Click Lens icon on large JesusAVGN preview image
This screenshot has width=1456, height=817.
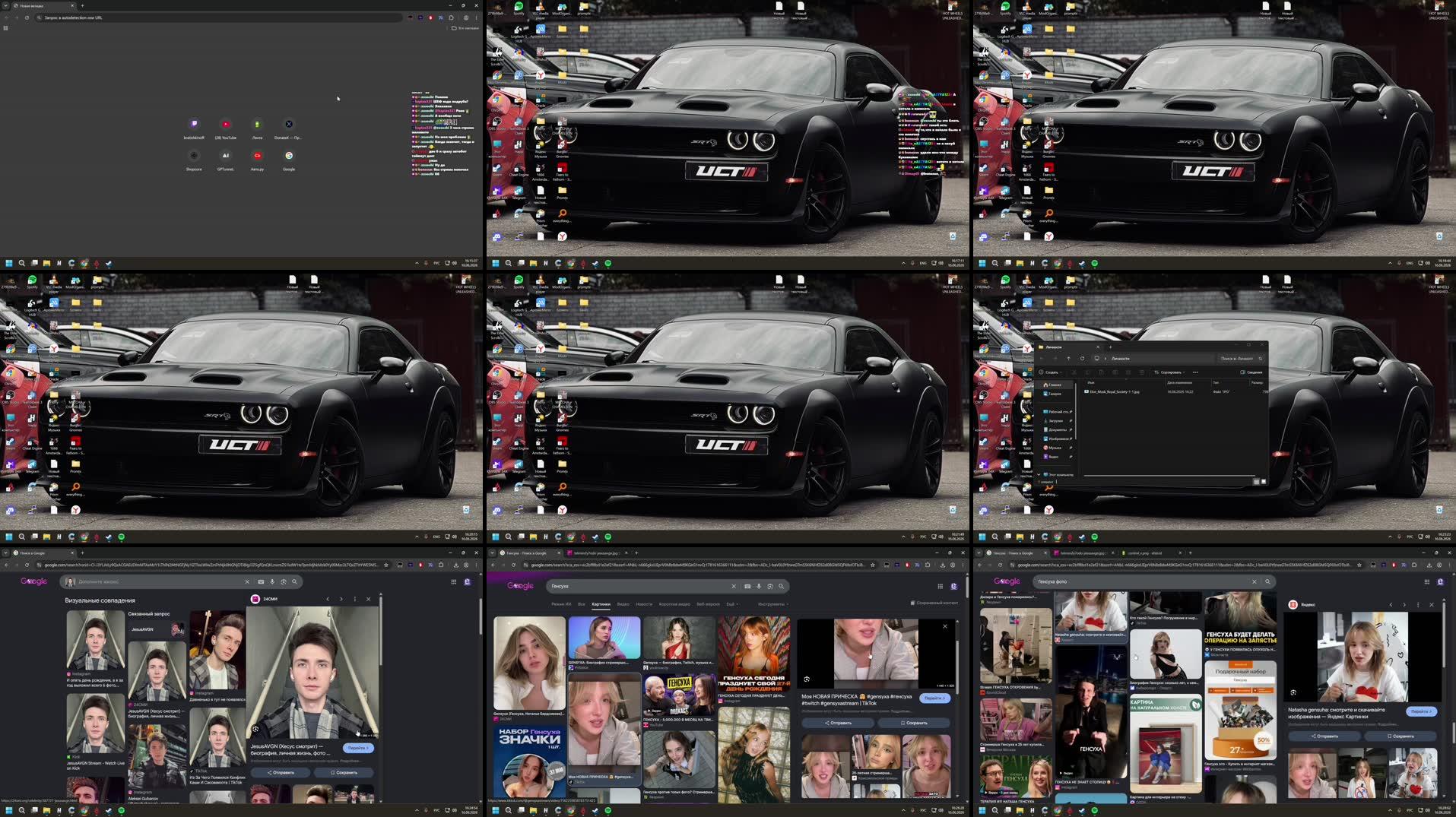pyautogui.click(x=256, y=729)
